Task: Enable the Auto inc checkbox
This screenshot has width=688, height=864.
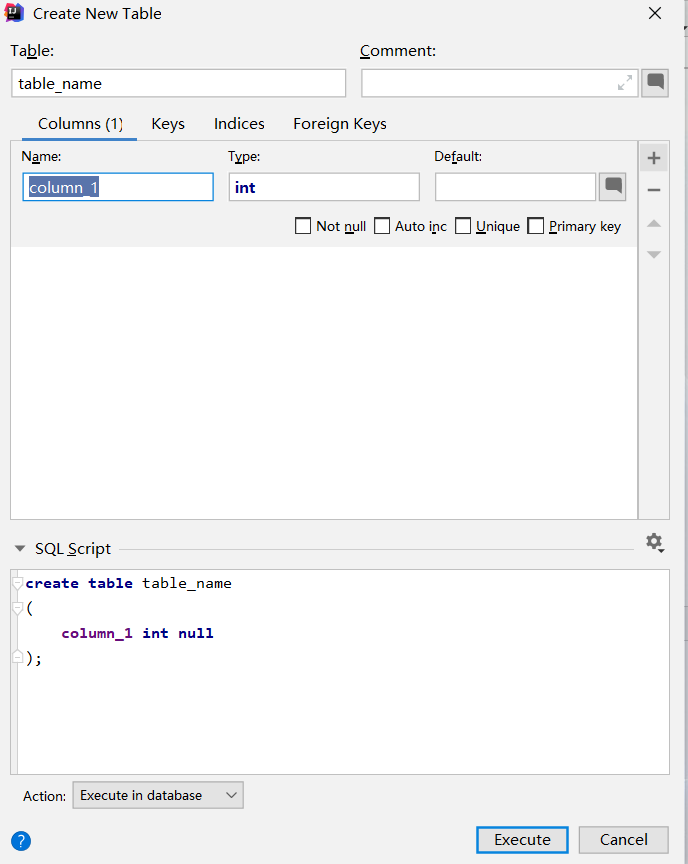Action: [x=382, y=226]
